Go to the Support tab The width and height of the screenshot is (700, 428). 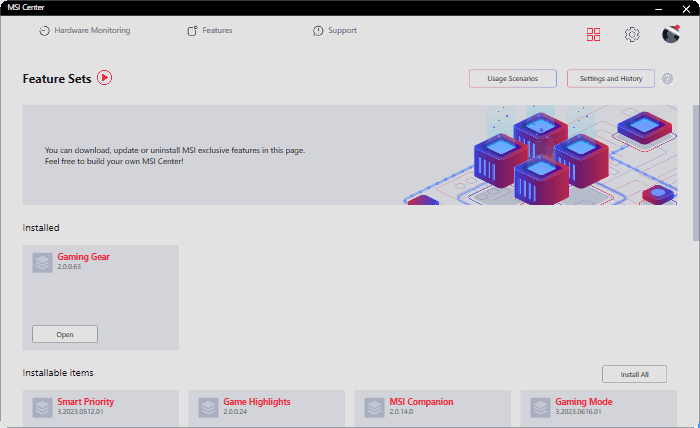[x=334, y=31]
